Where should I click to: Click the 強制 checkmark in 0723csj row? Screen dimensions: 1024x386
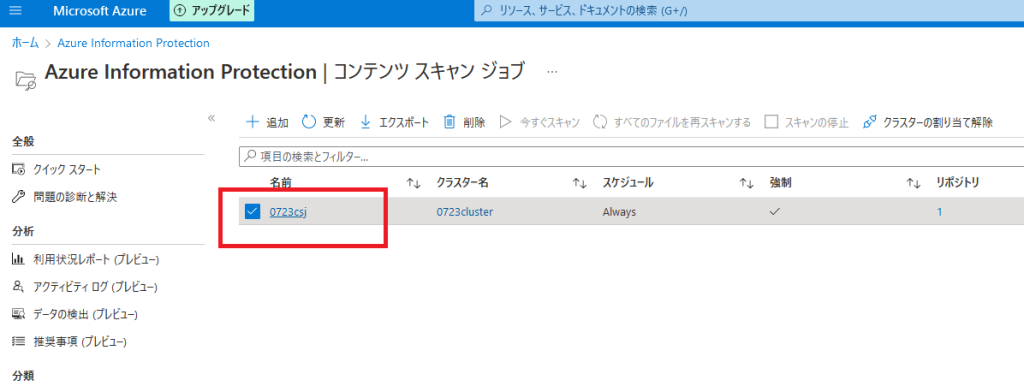click(x=776, y=212)
